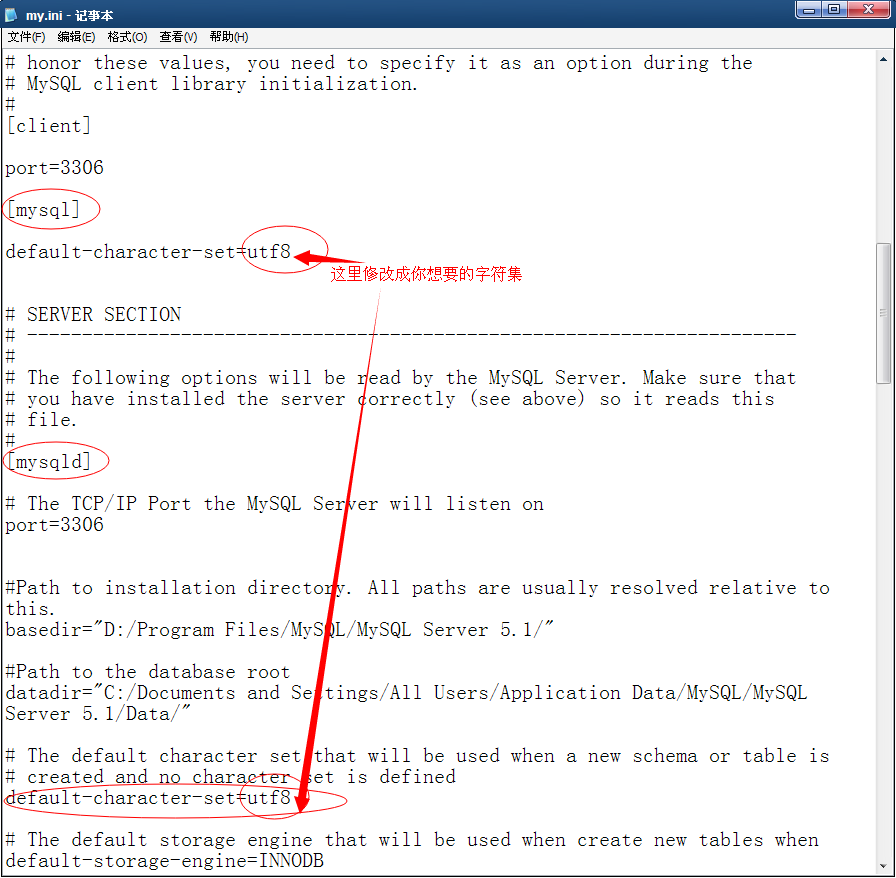Click '# The following options will be' line
Screen dimensions: 896x878
(401, 378)
